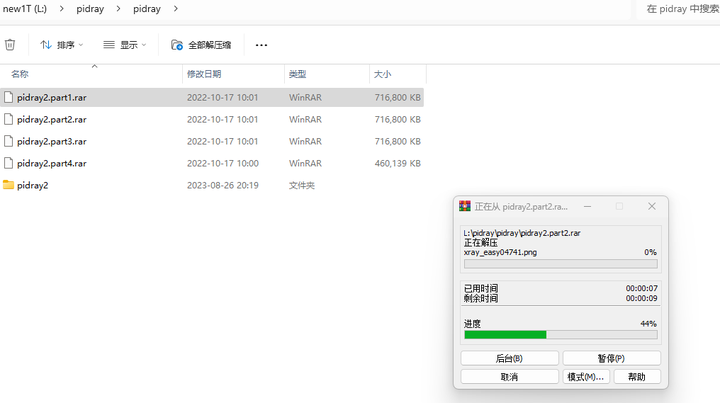720x403 pixels.
Task: Click the green overall 进度 progress bar
Action: (561, 335)
